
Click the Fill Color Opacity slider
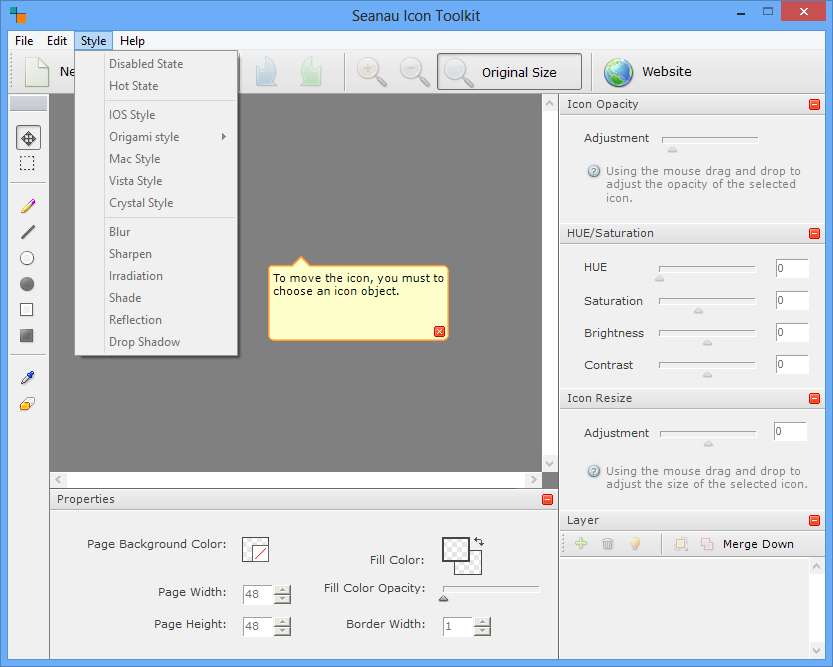tap(491, 589)
